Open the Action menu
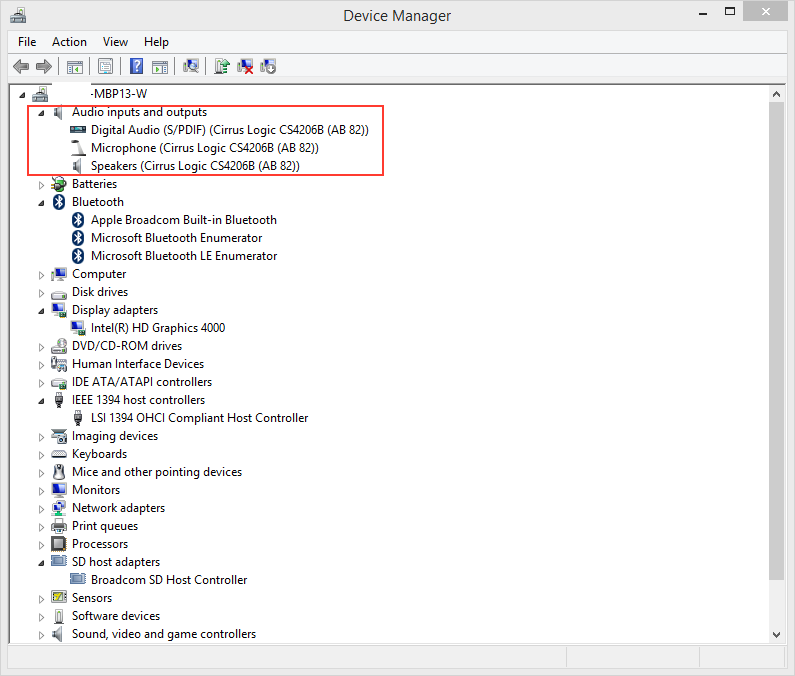 [x=69, y=42]
